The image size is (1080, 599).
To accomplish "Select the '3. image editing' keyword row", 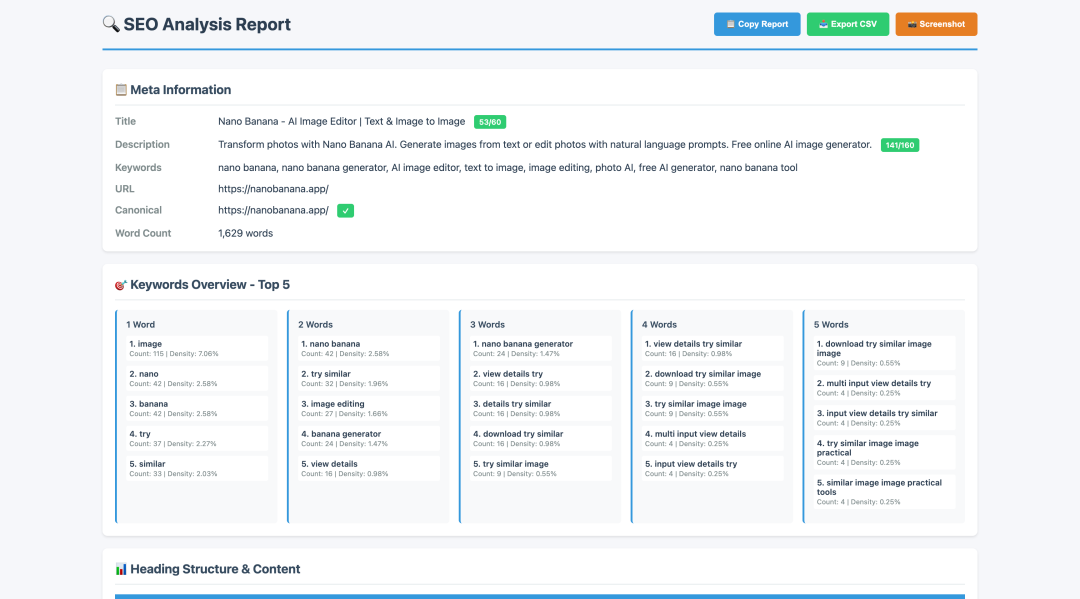I will coord(368,408).
